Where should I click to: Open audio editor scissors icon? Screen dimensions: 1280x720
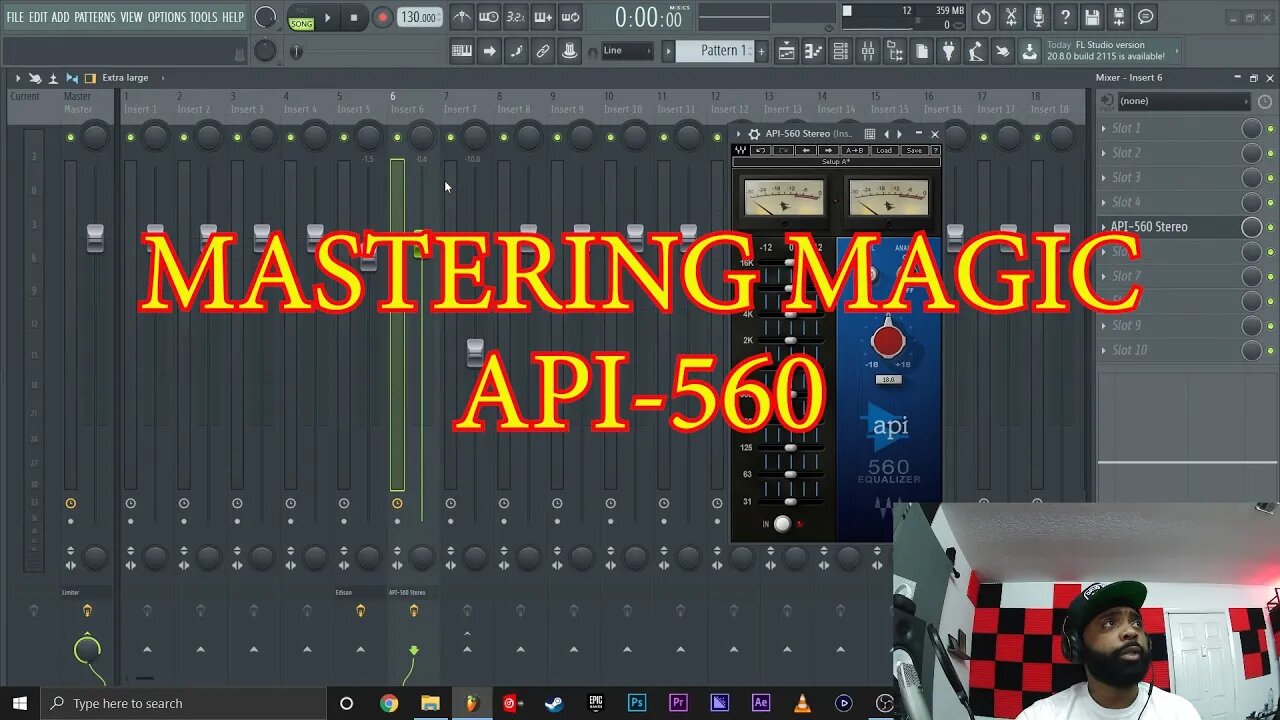[x=1011, y=17]
